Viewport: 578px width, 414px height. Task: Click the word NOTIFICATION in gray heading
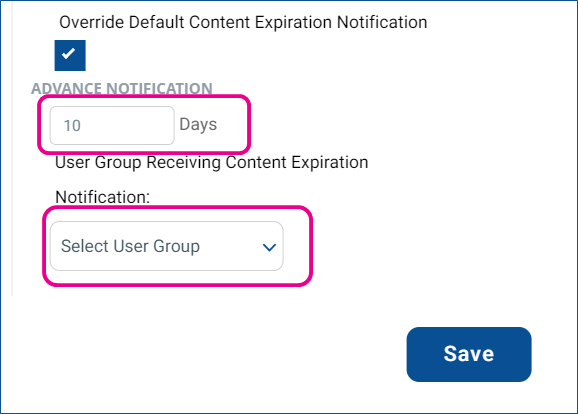tap(159, 88)
